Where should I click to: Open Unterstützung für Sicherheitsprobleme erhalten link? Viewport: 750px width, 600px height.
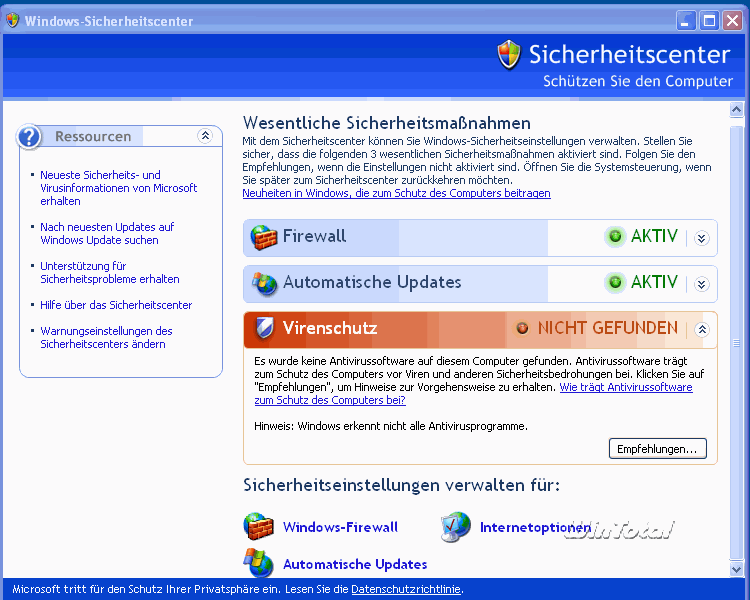pyautogui.click(x=110, y=272)
